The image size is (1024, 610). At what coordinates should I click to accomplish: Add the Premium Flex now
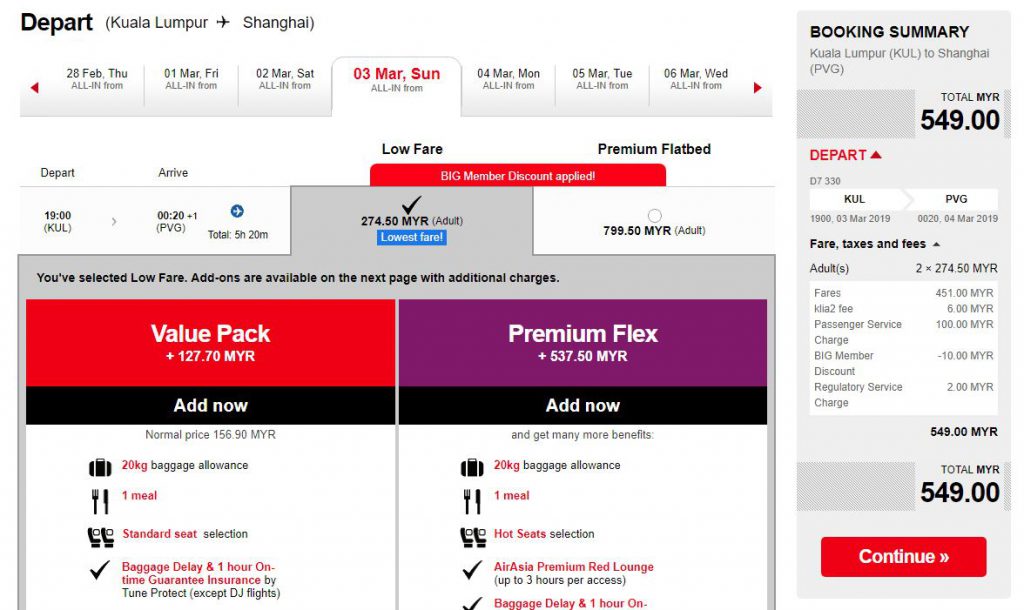(582, 405)
